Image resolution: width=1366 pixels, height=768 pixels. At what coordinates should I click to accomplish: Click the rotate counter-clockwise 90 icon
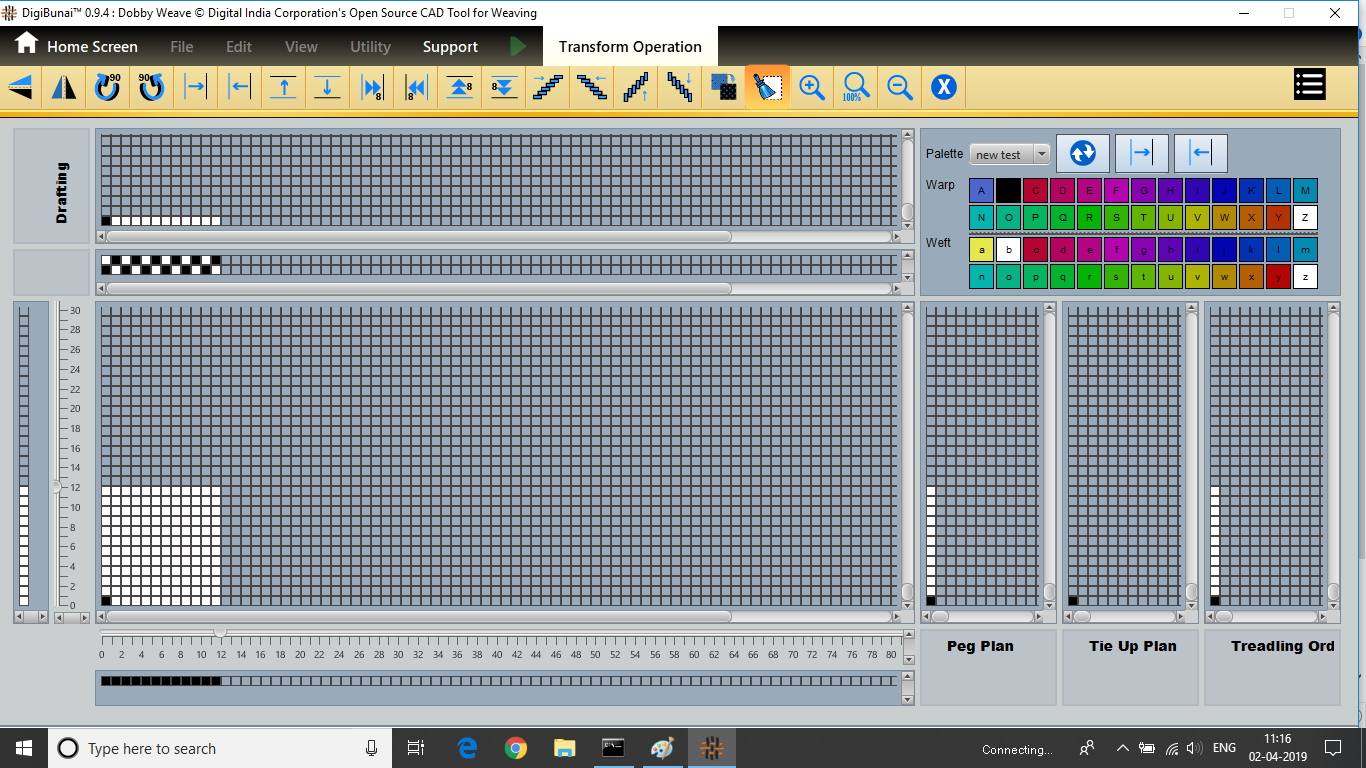click(x=151, y=88)
